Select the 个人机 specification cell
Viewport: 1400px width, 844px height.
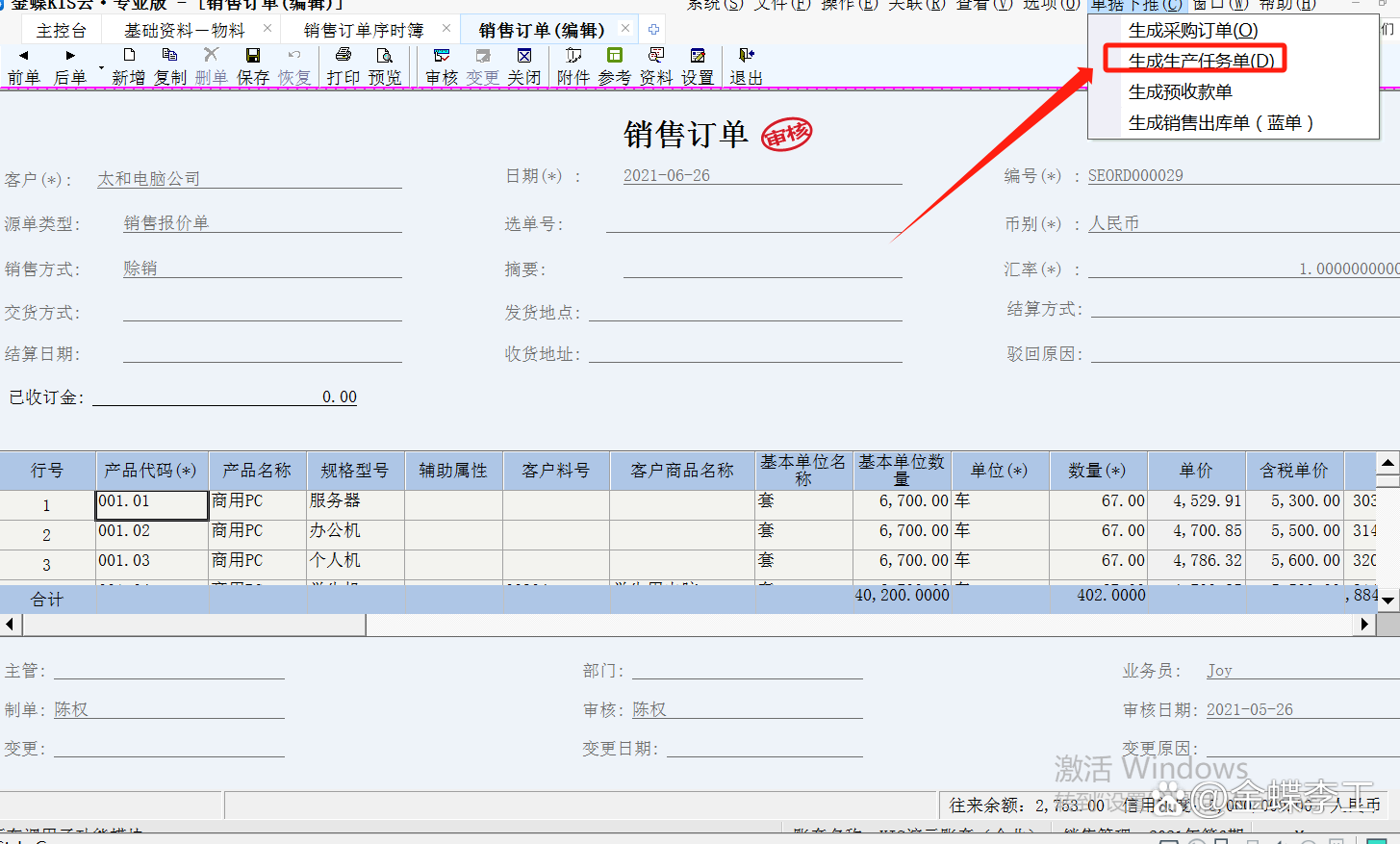(x=355, y=564)
